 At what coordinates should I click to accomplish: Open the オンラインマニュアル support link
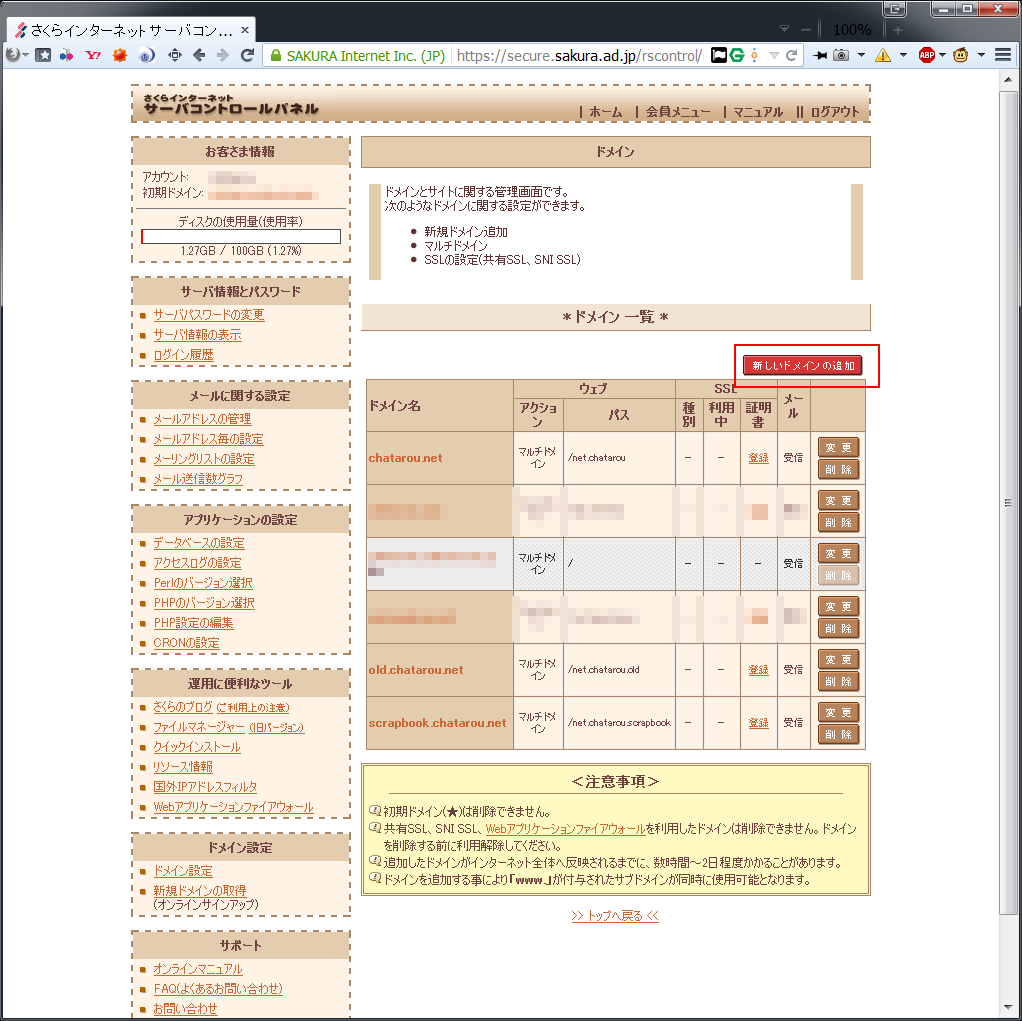[197, 969]
